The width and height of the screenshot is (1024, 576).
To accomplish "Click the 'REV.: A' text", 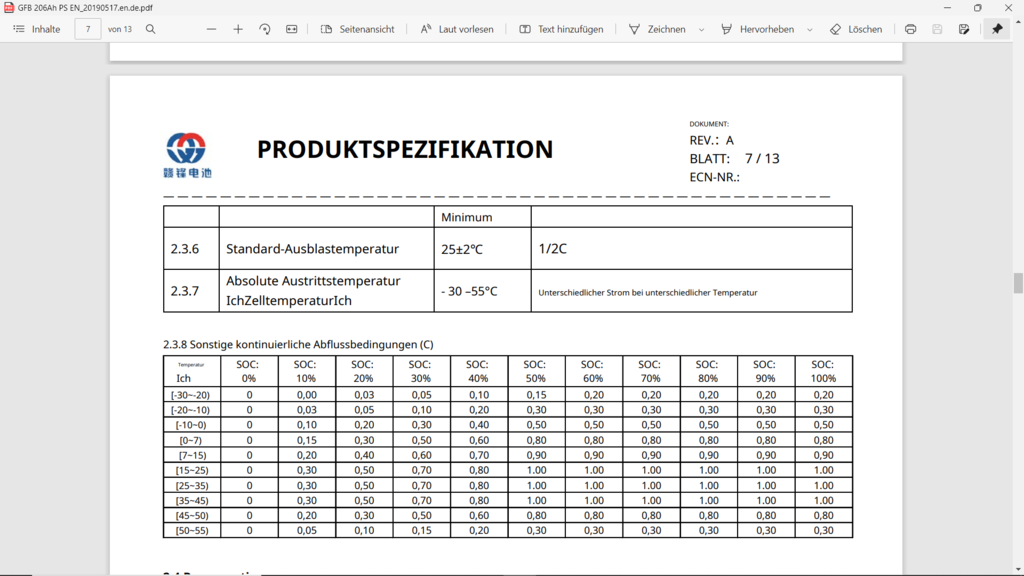I will click(711, 140).
